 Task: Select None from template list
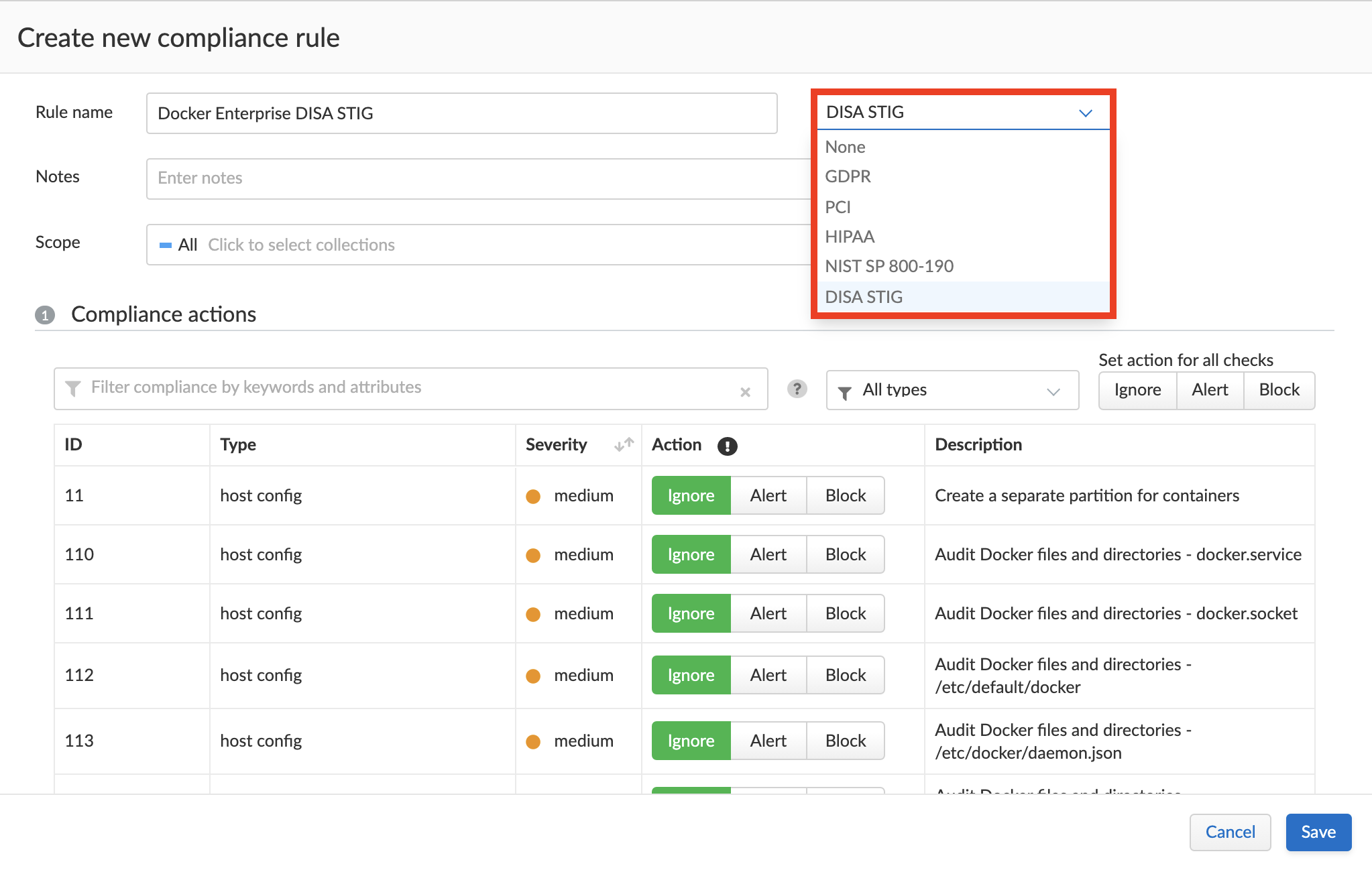pos(963,147)
